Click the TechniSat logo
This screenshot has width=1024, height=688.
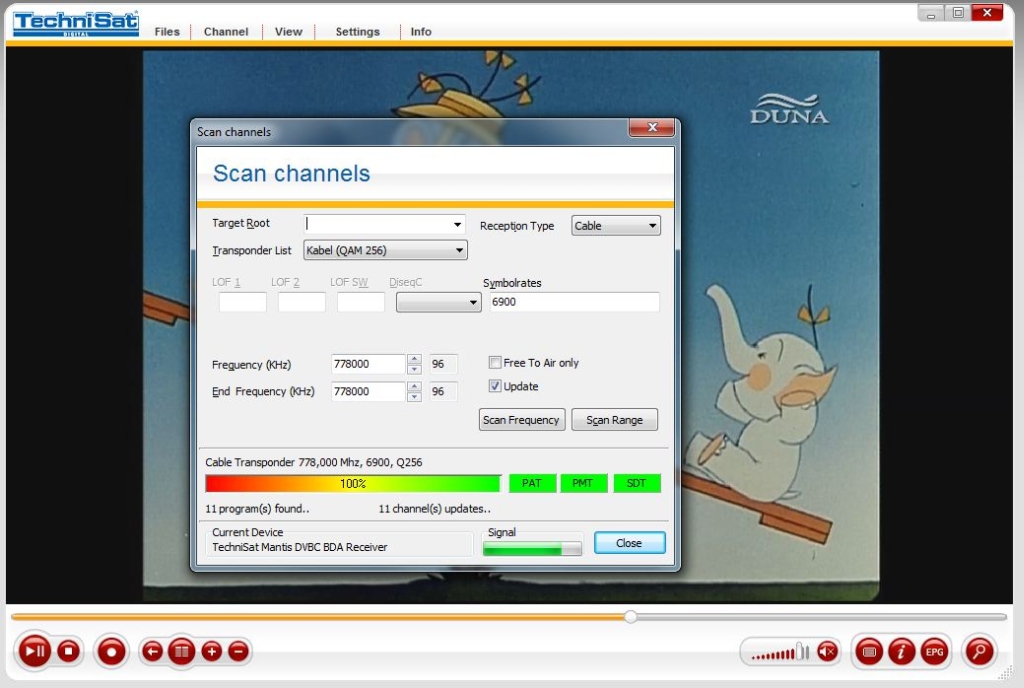(76, 24)
